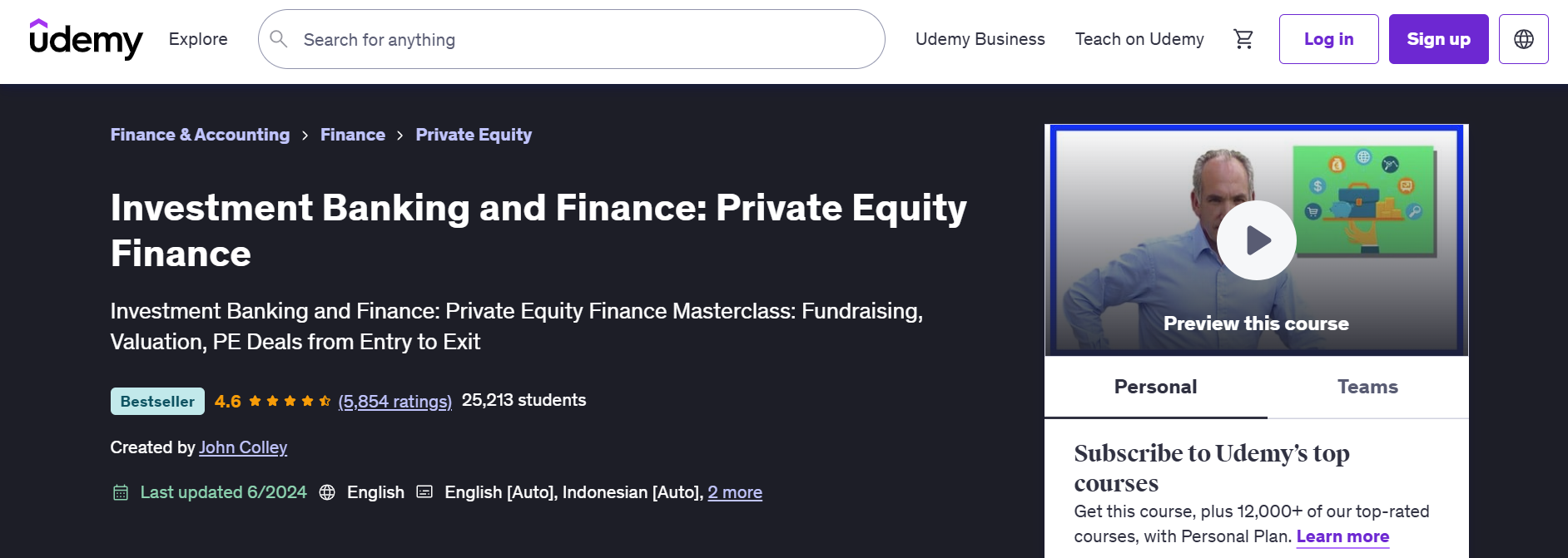Image resolution: width=1568 pixels, height=558 pixels.
Task: Click the Sign up button
Action: tap(1438, 39)
